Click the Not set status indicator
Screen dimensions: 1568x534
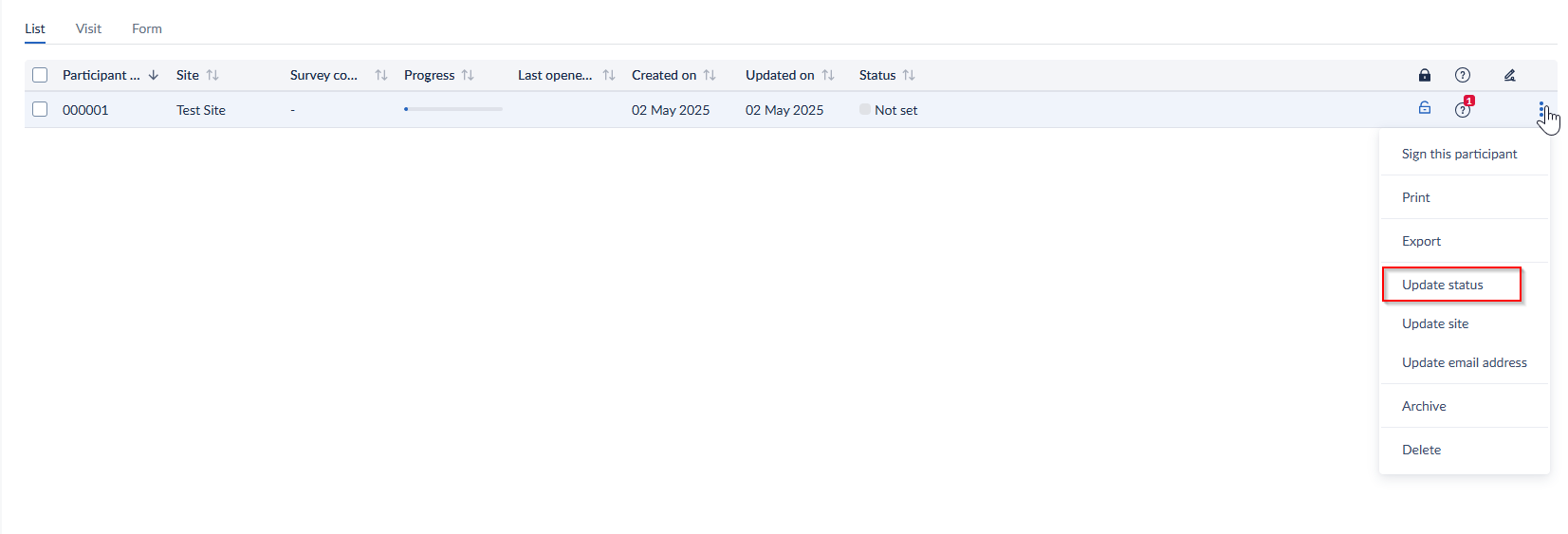[888, 110]
